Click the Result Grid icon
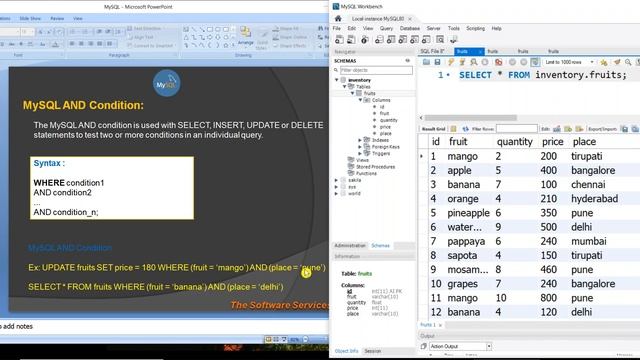640x360 pixels. pyautogui.click(x=453, y=129)
